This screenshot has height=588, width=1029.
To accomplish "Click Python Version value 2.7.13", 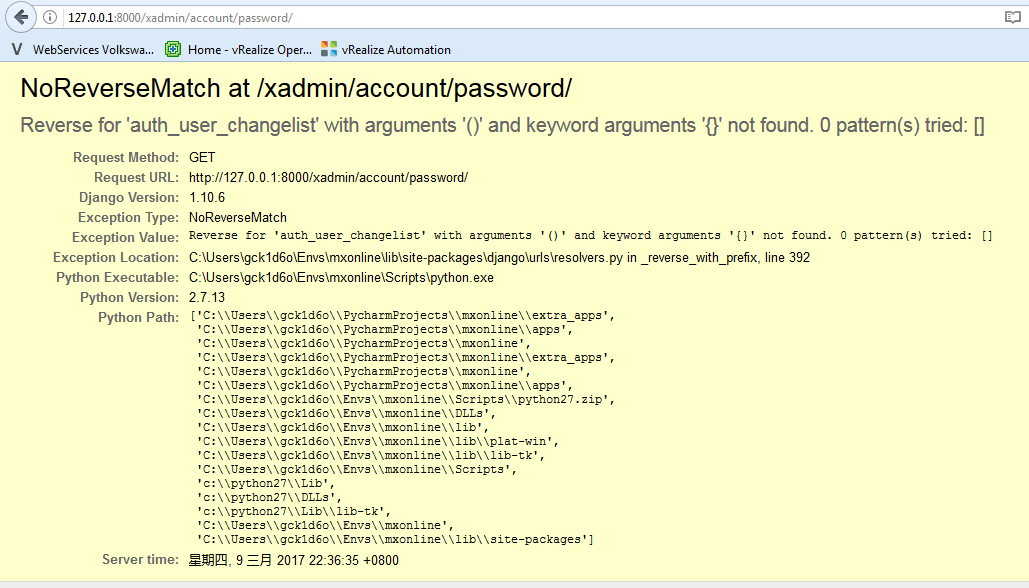I will (207, 298).
